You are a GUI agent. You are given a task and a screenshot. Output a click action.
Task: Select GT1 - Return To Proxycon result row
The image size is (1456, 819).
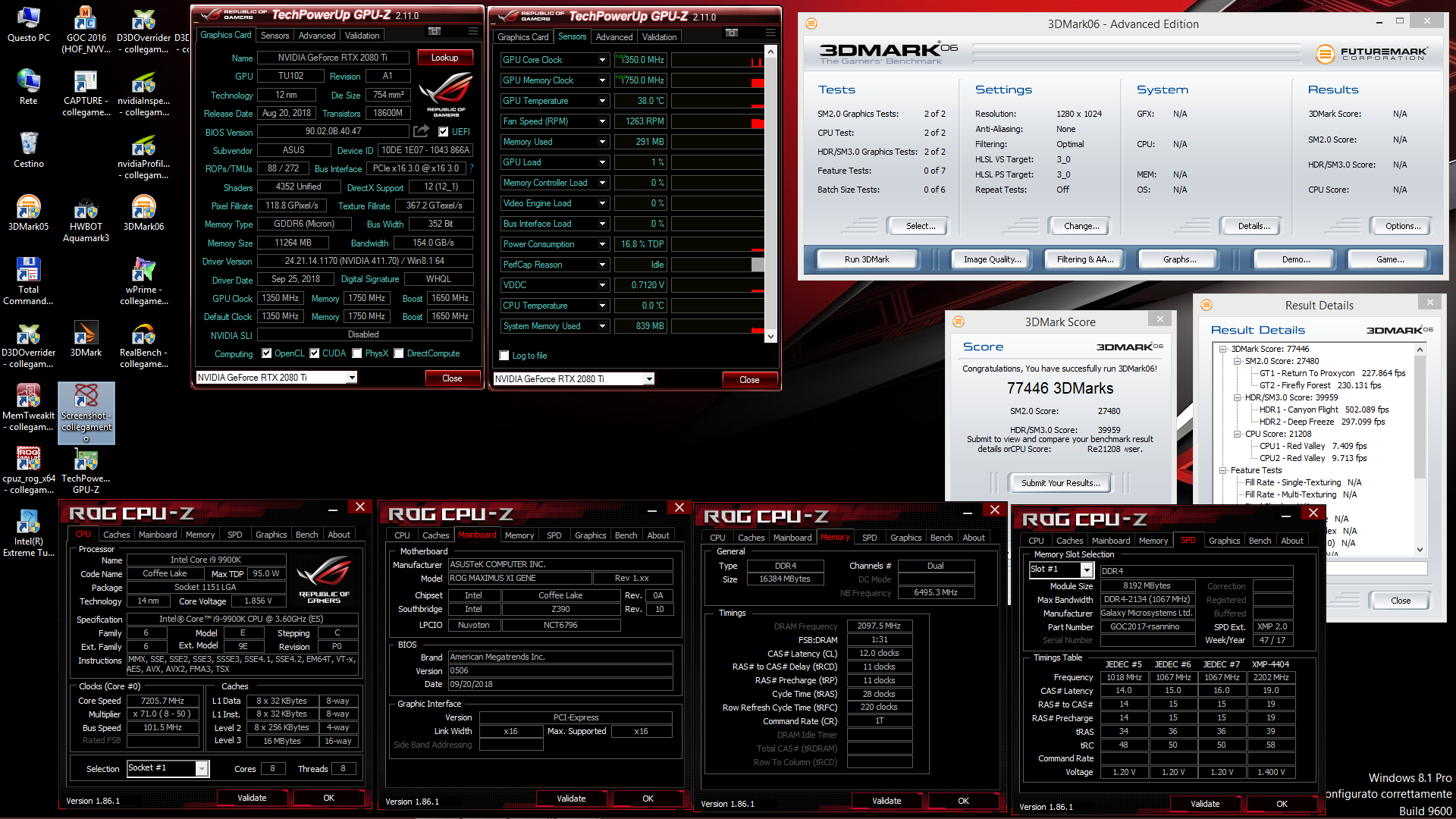pos(1332,373)
